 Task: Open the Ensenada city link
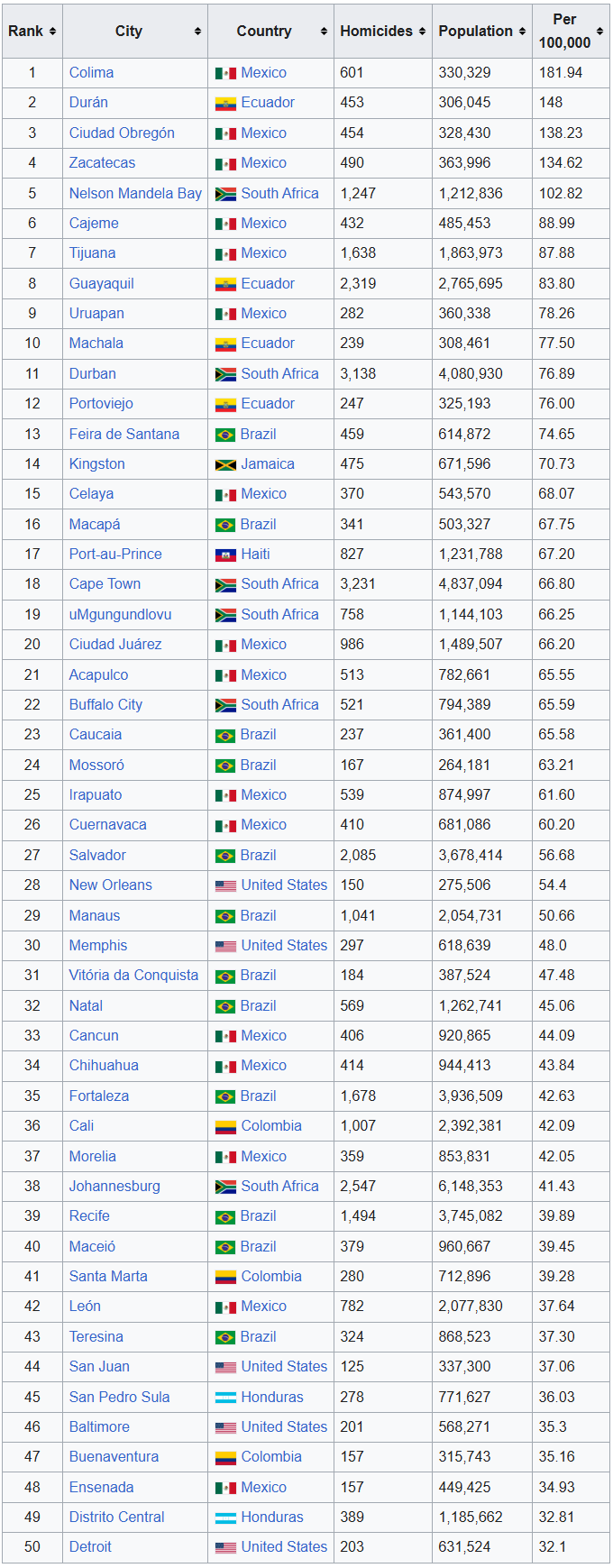tap(101, 1488)
